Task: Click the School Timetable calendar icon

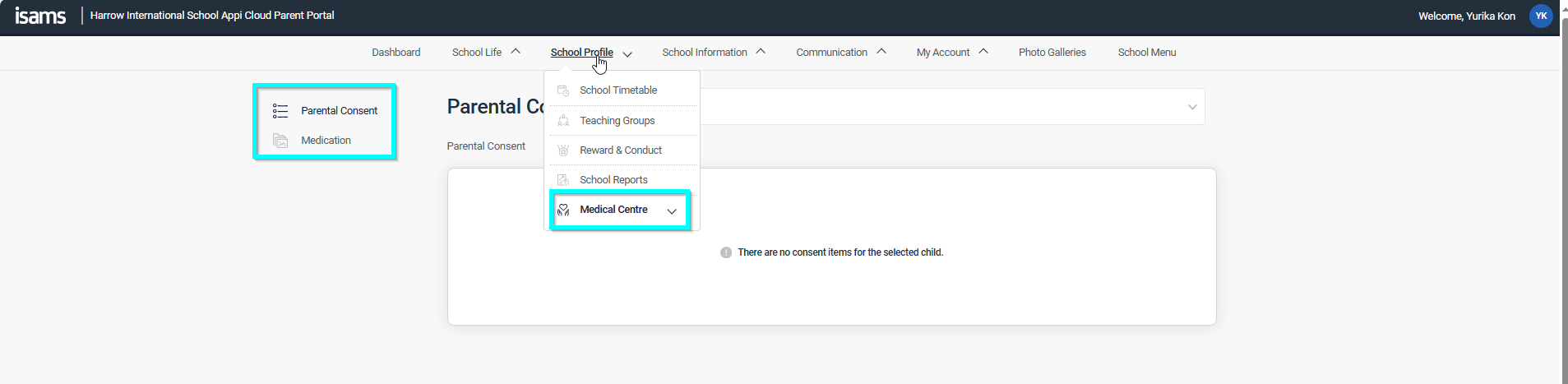Action: tap(563, 90)
